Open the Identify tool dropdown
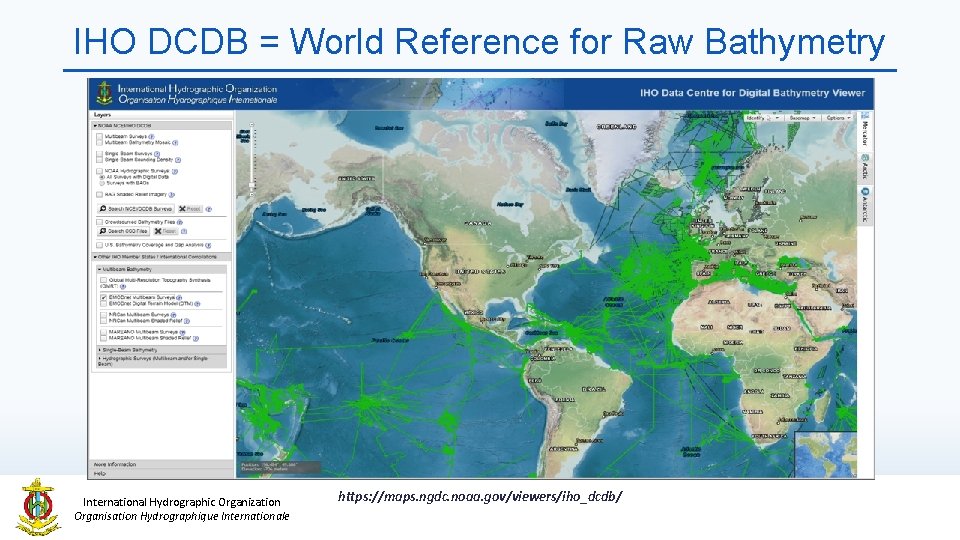 [763, 118]
